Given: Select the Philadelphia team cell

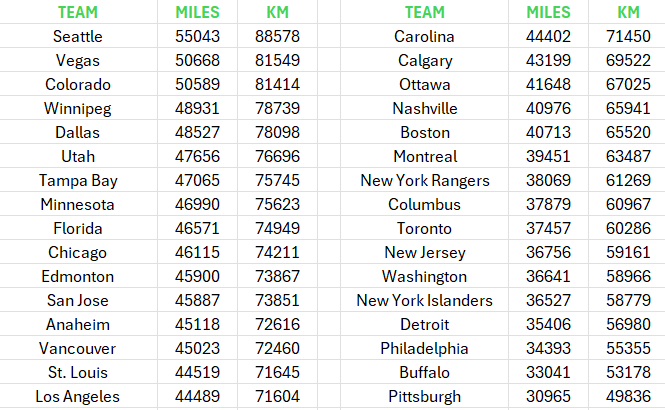Looking at the screenshot, I should click(x=425, y=348).
